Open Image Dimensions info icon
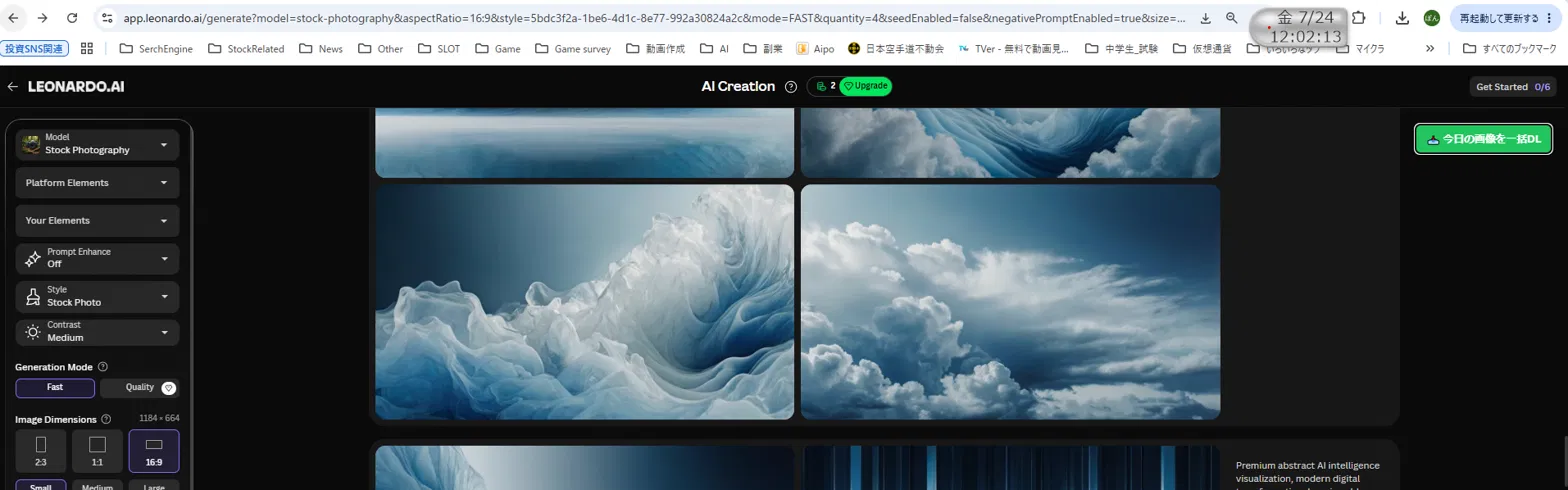 pyautogui.click(x=106, y=419)
